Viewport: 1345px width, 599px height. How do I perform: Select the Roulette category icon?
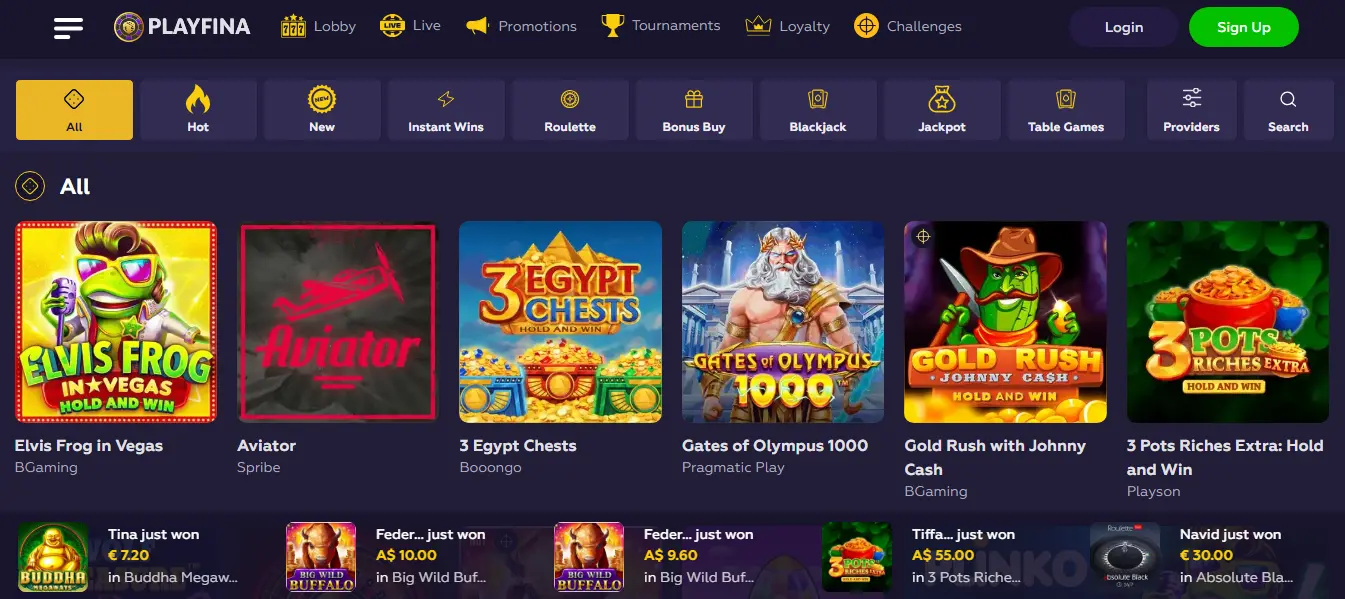570,109
